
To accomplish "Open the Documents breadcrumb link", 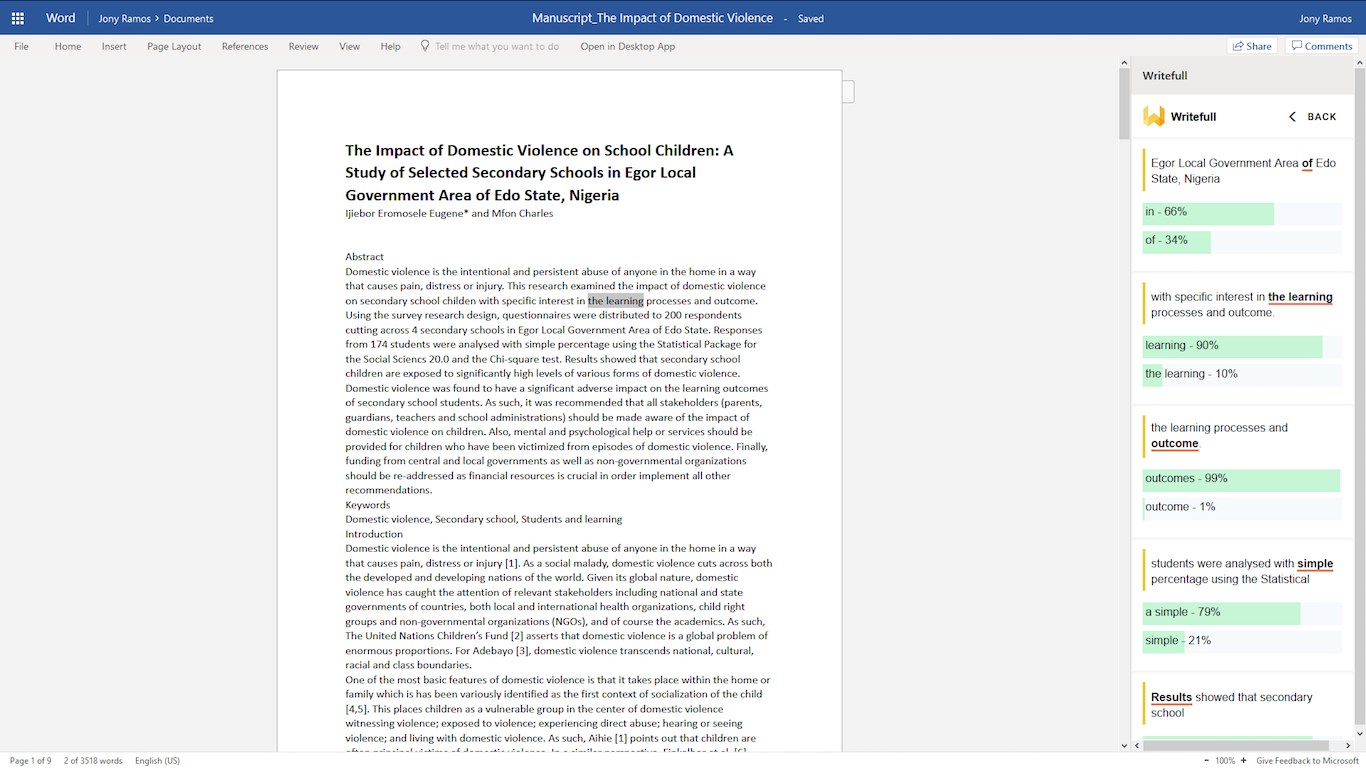I will [188, 18].
